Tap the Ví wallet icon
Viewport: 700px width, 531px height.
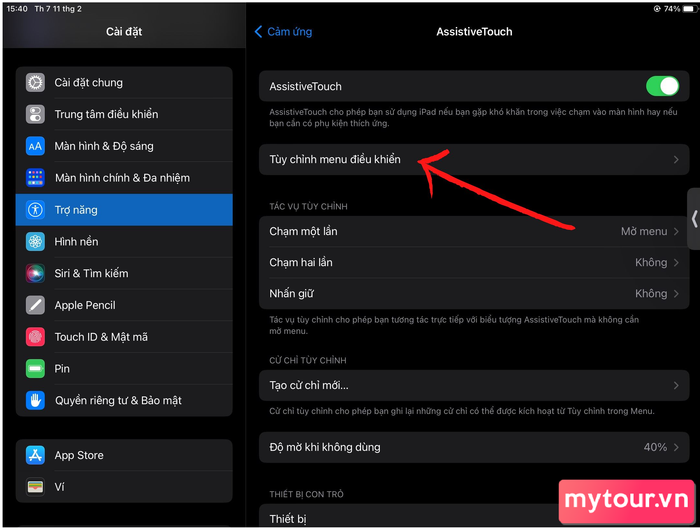pyautogui.click(x=35, y=486)
